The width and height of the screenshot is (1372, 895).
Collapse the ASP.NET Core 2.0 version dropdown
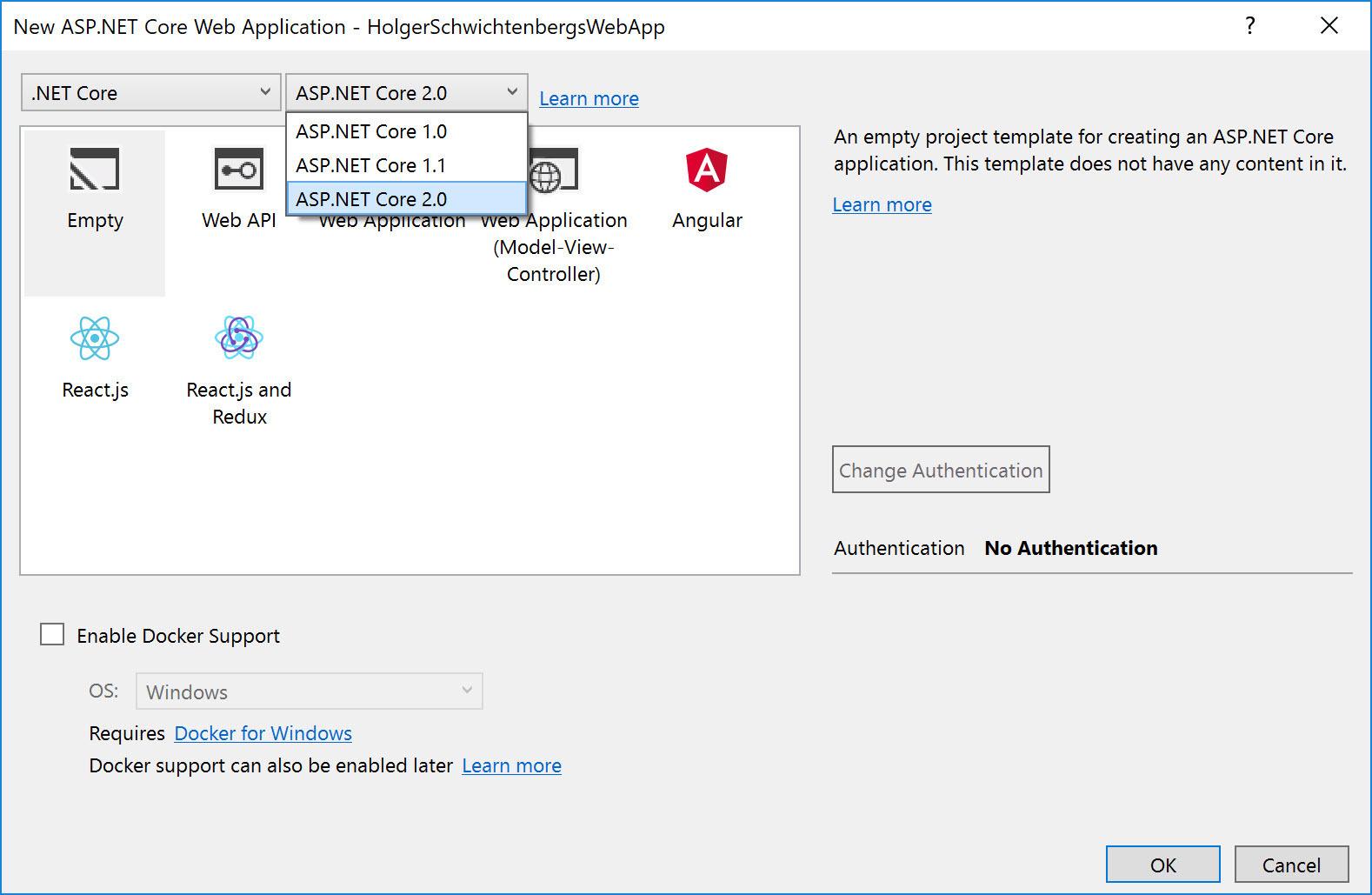tap(407, 92)
